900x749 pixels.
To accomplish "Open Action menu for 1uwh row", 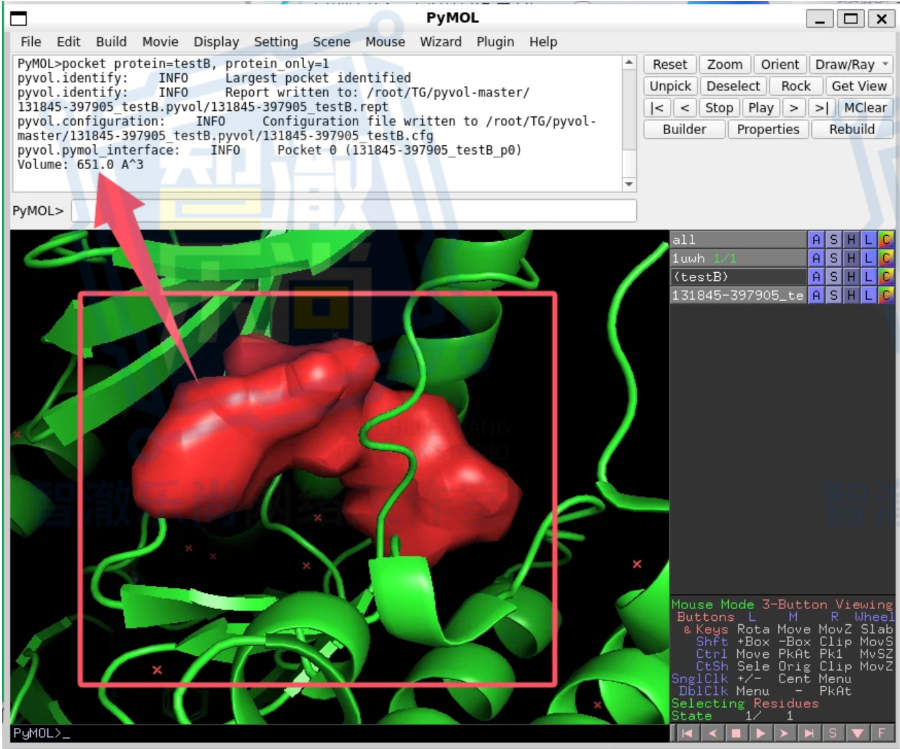I will coord(816,258).
